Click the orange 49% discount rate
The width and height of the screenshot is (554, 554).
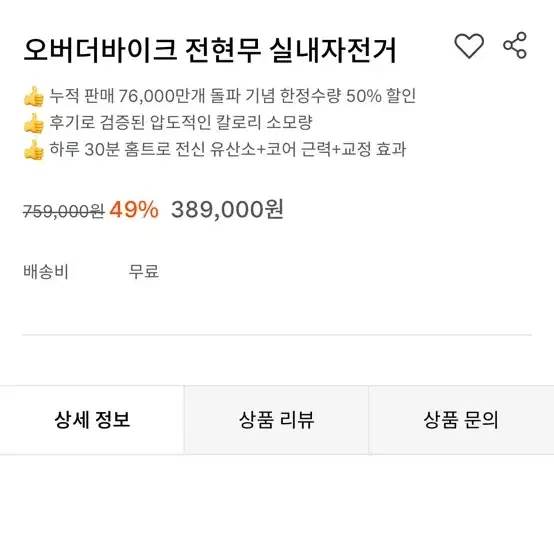134,210
